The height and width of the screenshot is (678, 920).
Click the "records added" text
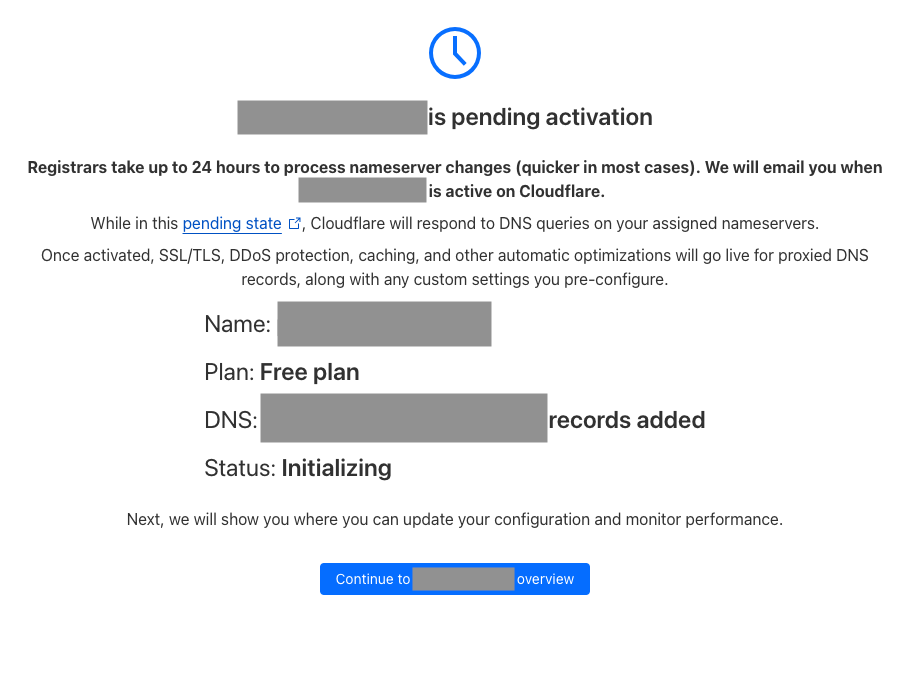tap(627, 420)
